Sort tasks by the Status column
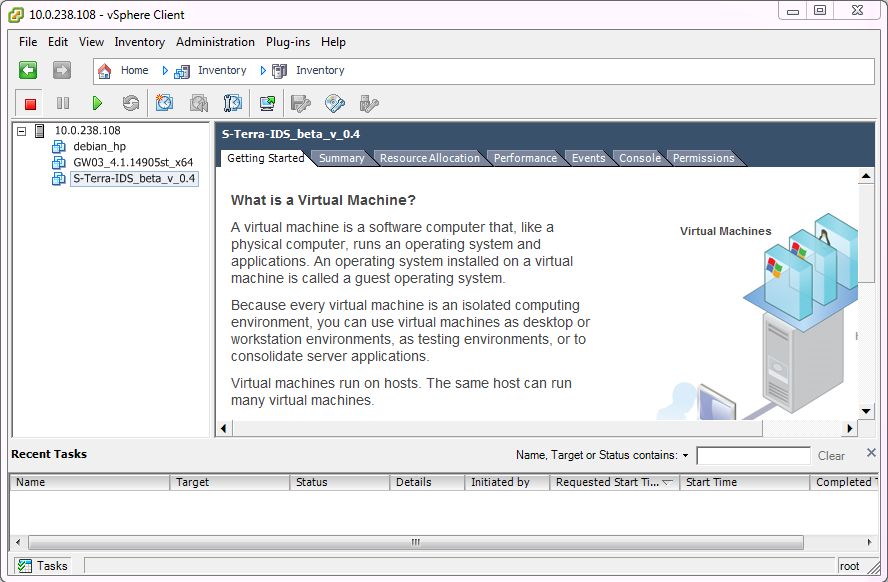This screenshot has width=888, height=582. (x=340, y=482)
